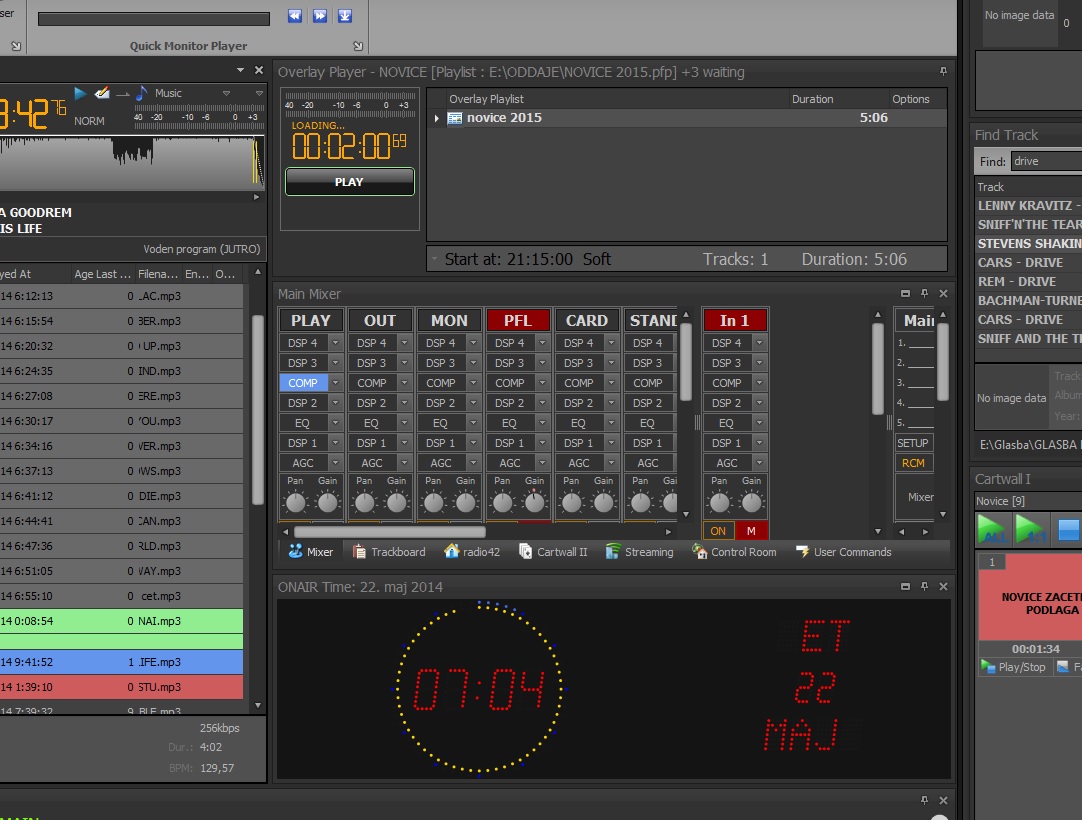
Task: Click the pencil edit icon in player header
Action: pyautogui.click(x=102, y=93)
